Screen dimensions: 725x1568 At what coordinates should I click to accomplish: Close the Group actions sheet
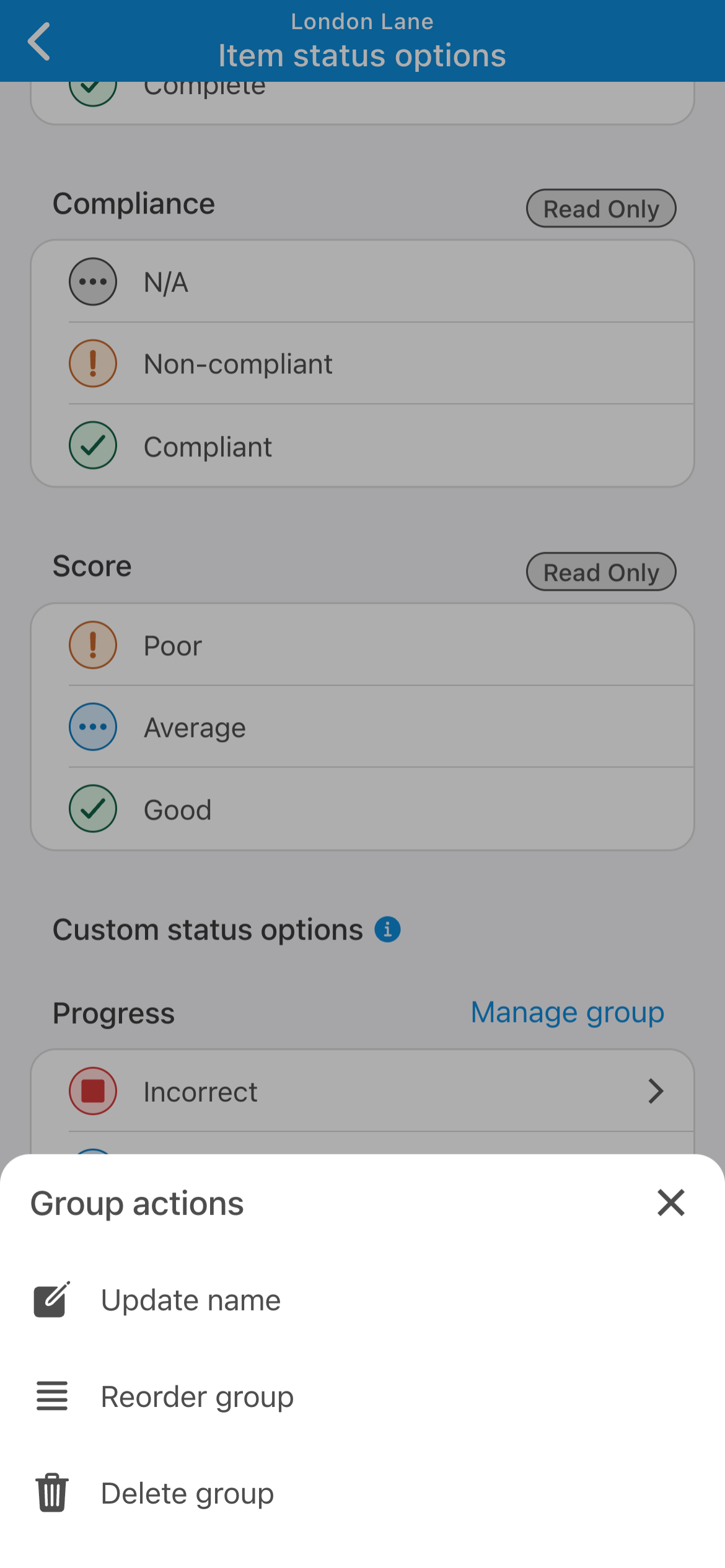point(670,1203)
